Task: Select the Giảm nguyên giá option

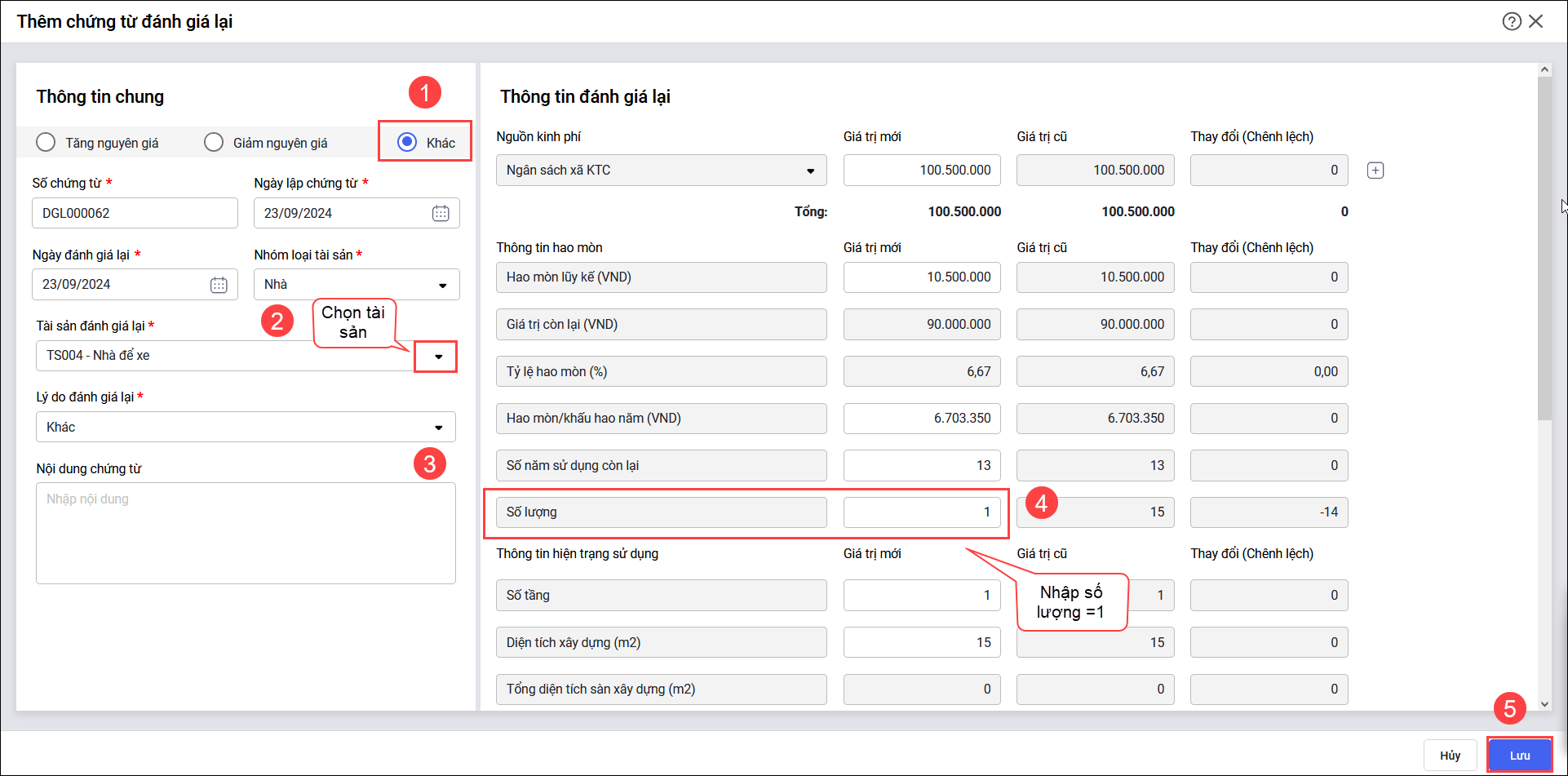Action: coord(214,143)
